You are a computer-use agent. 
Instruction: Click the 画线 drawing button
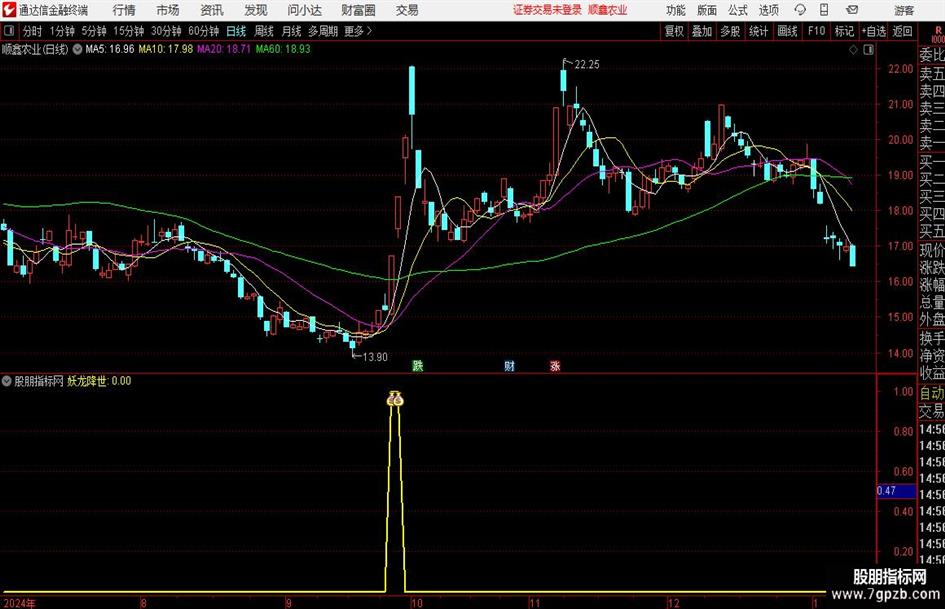tap(787, 31)
